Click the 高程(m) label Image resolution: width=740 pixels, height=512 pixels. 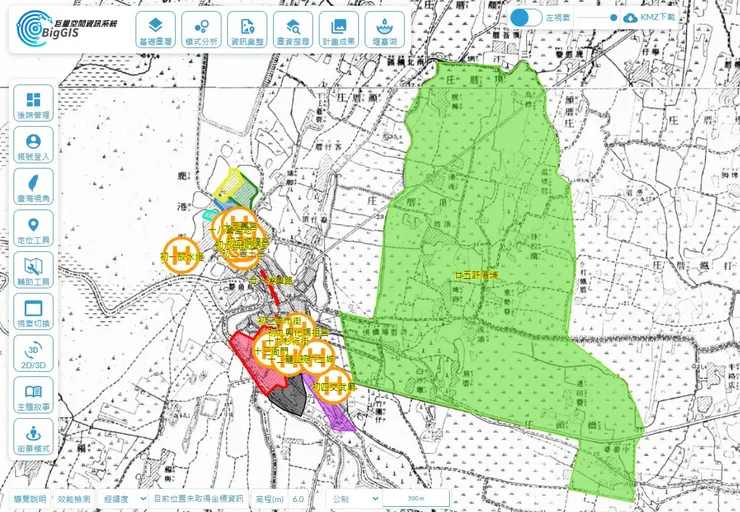[x=270, y=499]
